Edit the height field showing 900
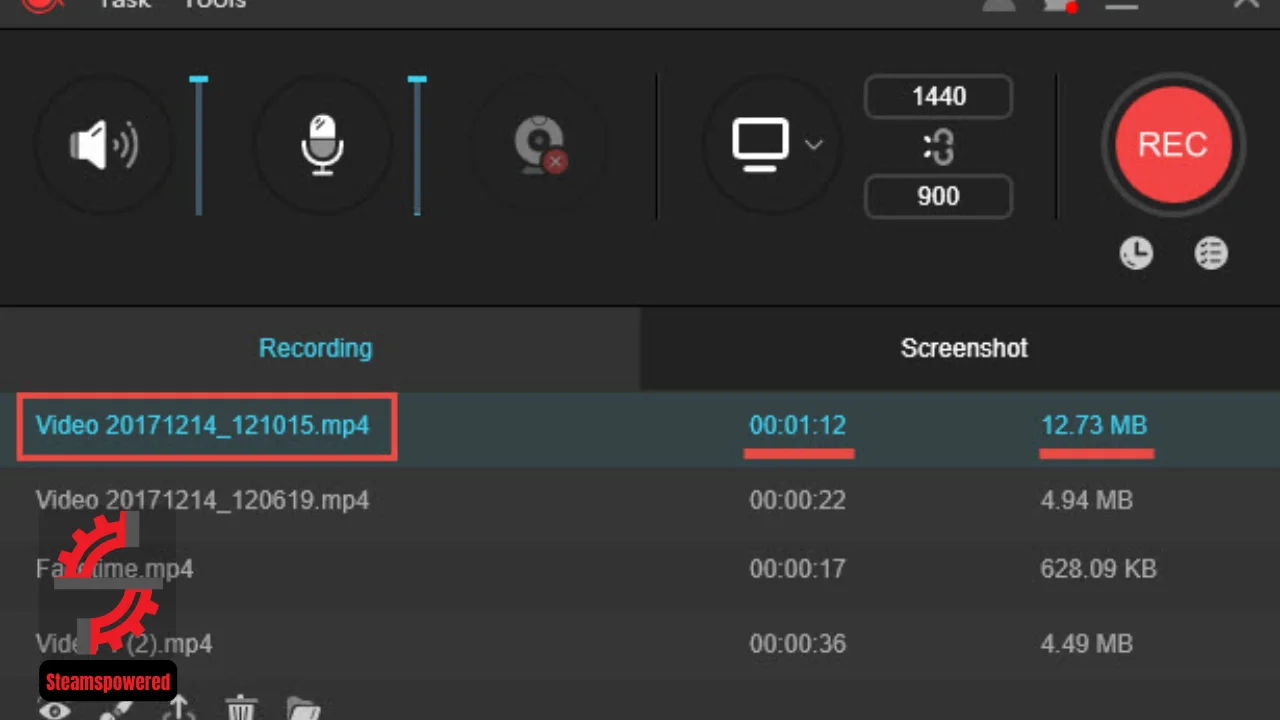This screenshot has height=720, width=1280. 938,196
